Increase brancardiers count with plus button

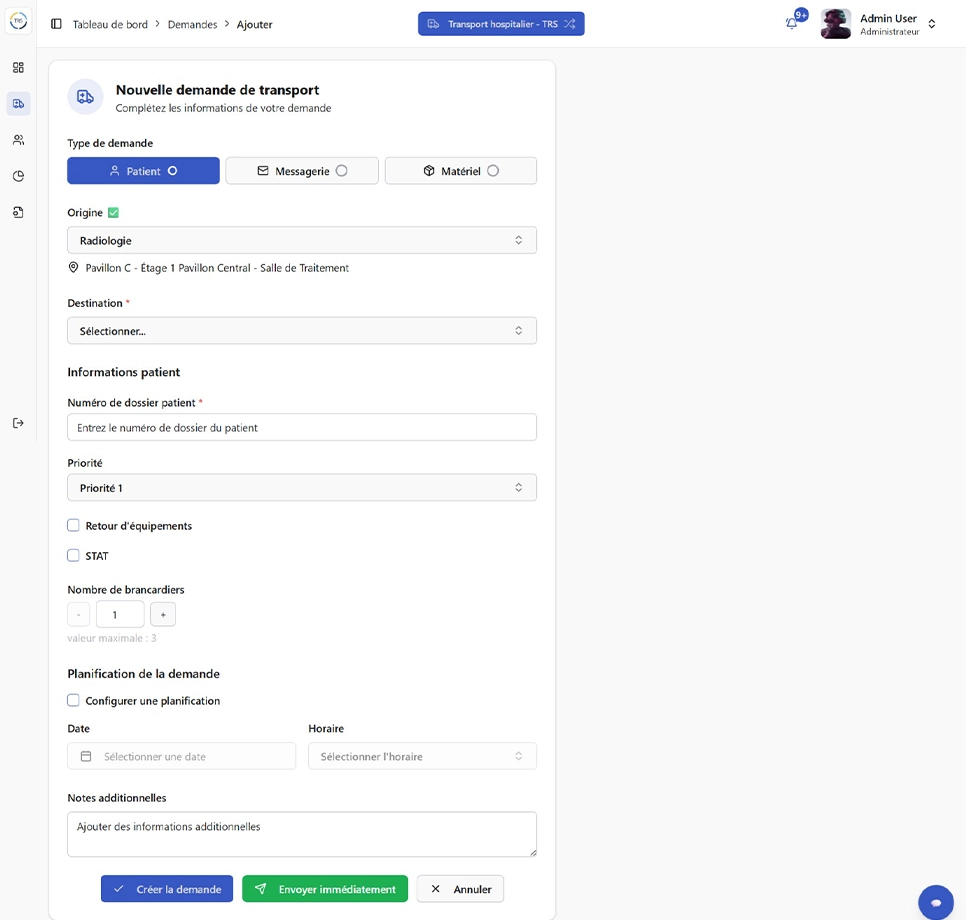click(x=163, y=614)
